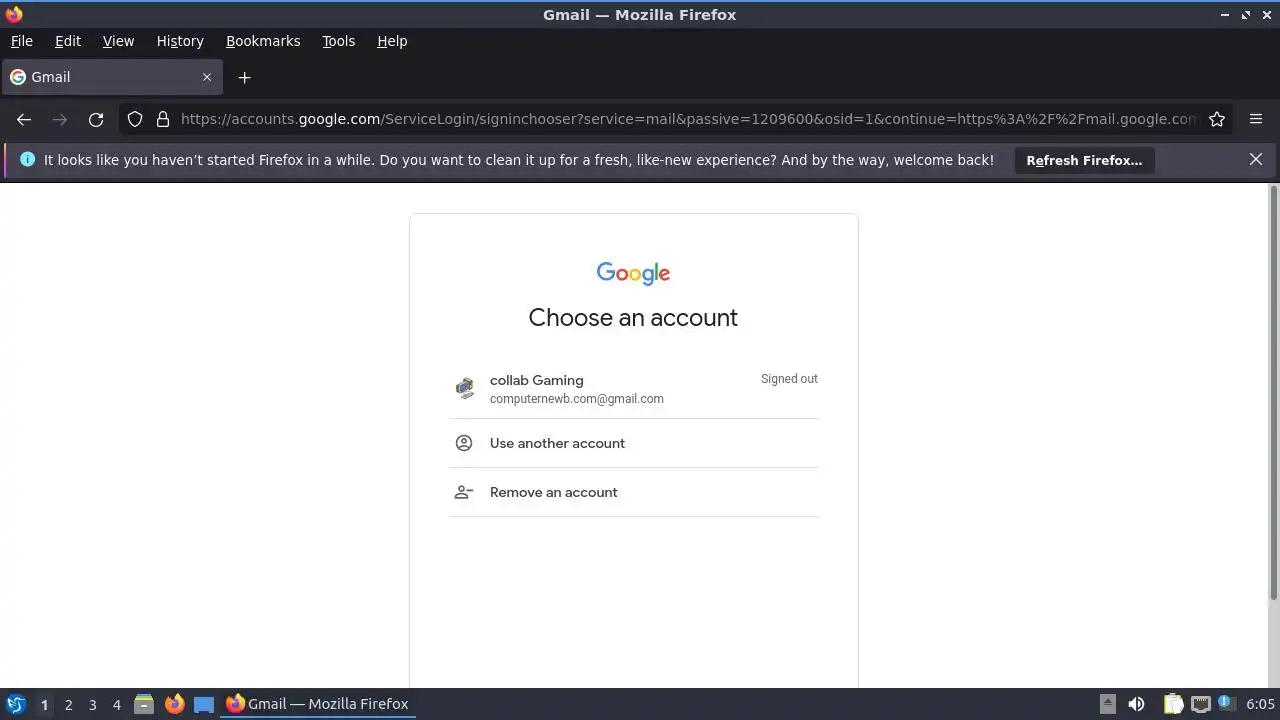The height and width of the screenshot is (720, 1280).
Task: Click the removable media eject tray icon
Action: [x=1108, y=704]
